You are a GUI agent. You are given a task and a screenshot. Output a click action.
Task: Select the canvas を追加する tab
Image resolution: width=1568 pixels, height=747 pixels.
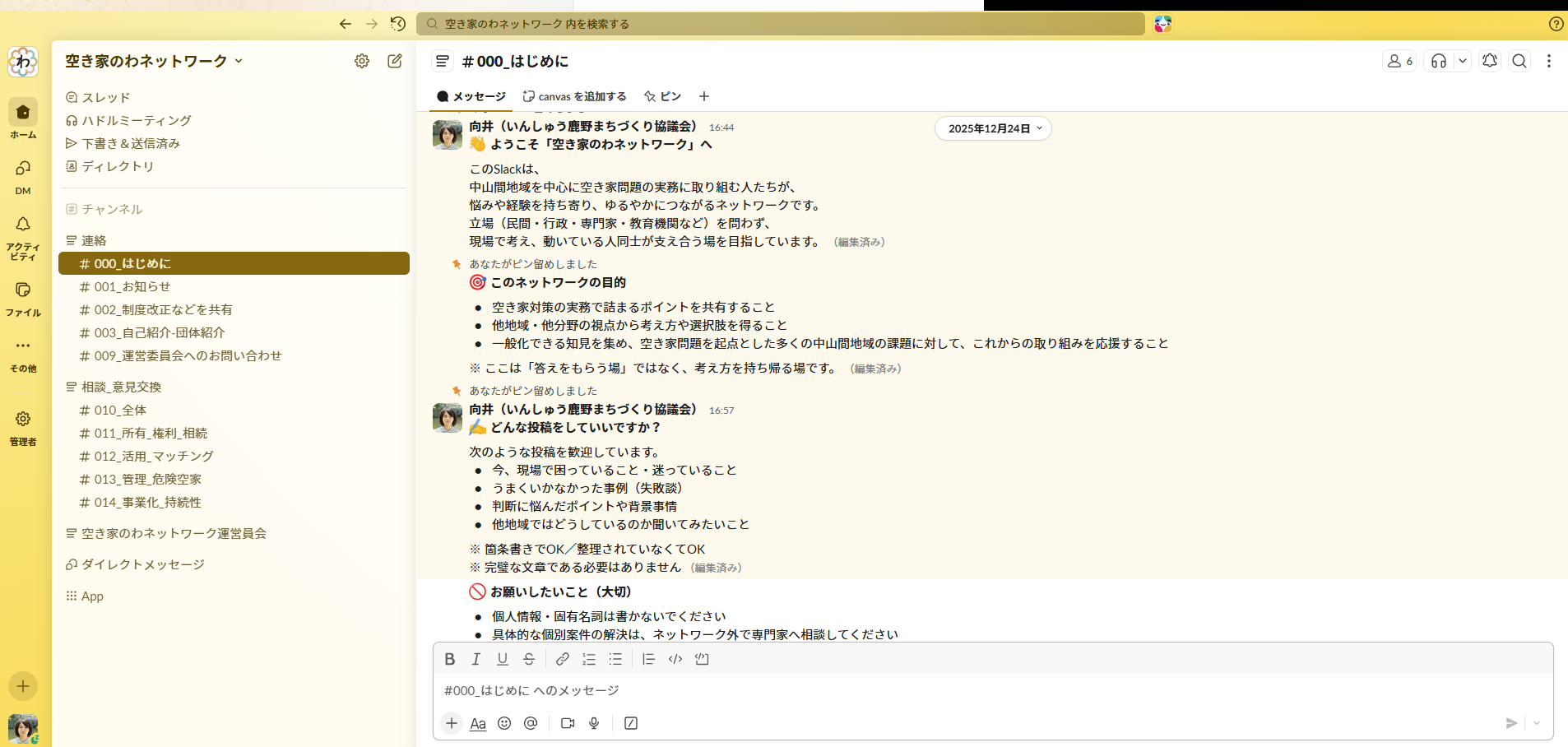(575, 96)
